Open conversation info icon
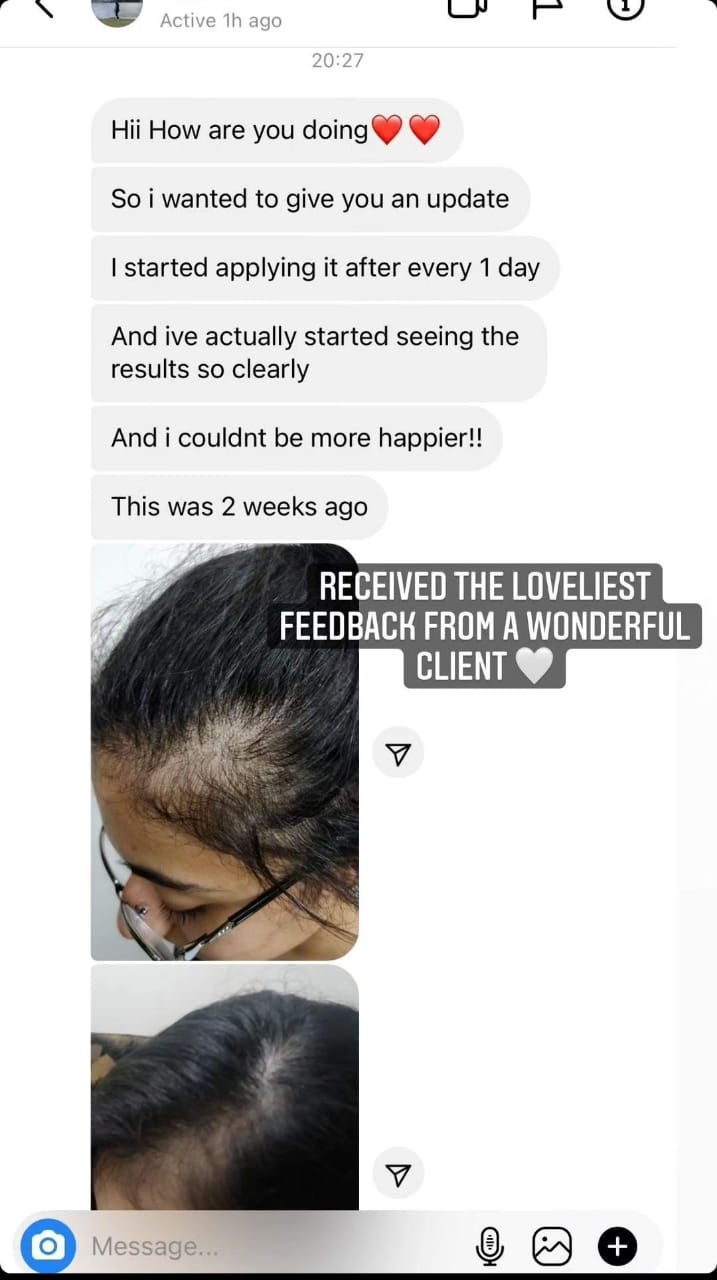Image resolution: width=717 pixels, height=1280 pixels. point(626,8)
